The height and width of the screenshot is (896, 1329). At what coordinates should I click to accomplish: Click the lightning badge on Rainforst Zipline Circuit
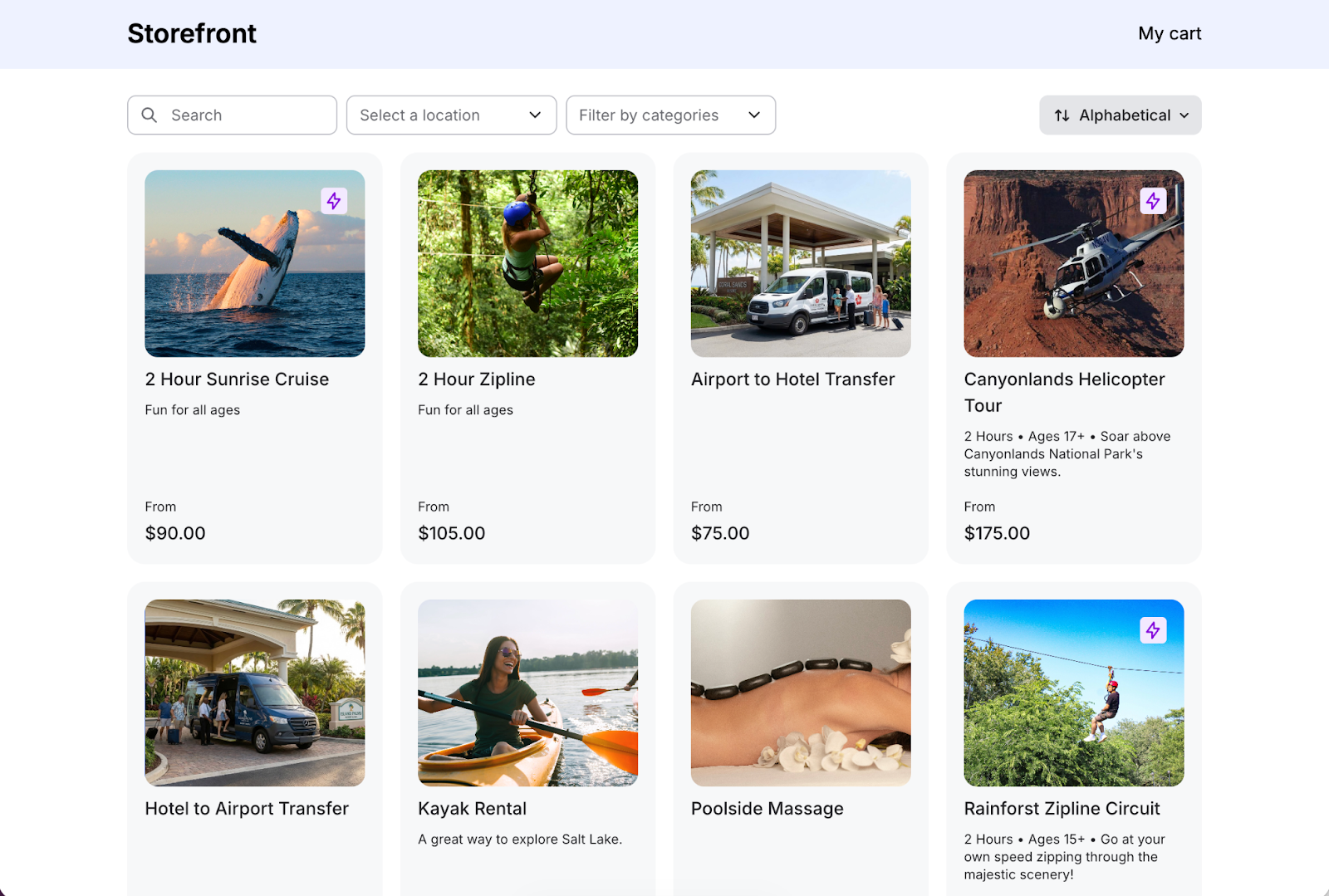pos(1153,630)
